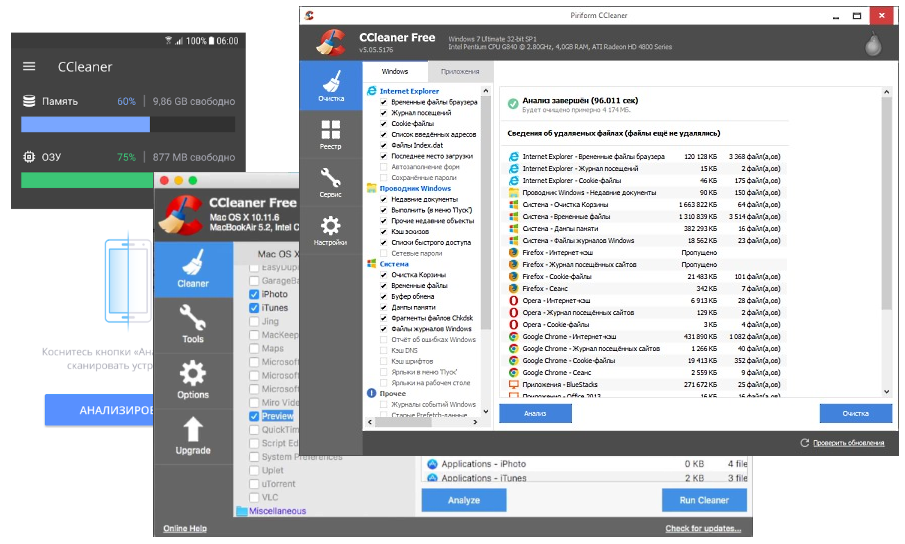
Task: Click results panel scroll-down arrow
Action: click(x=887, y=392)
